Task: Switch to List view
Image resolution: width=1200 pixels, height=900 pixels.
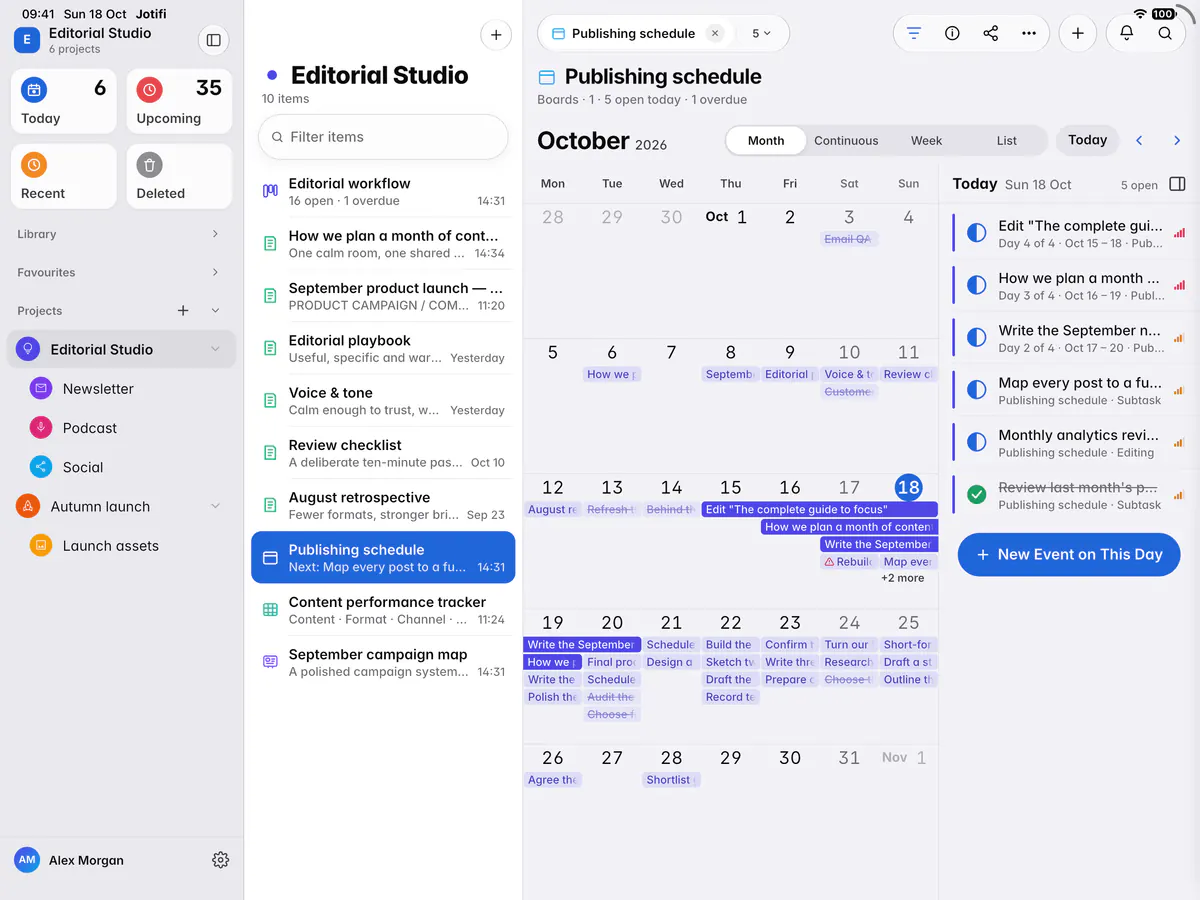Action: coord(1007,140)
